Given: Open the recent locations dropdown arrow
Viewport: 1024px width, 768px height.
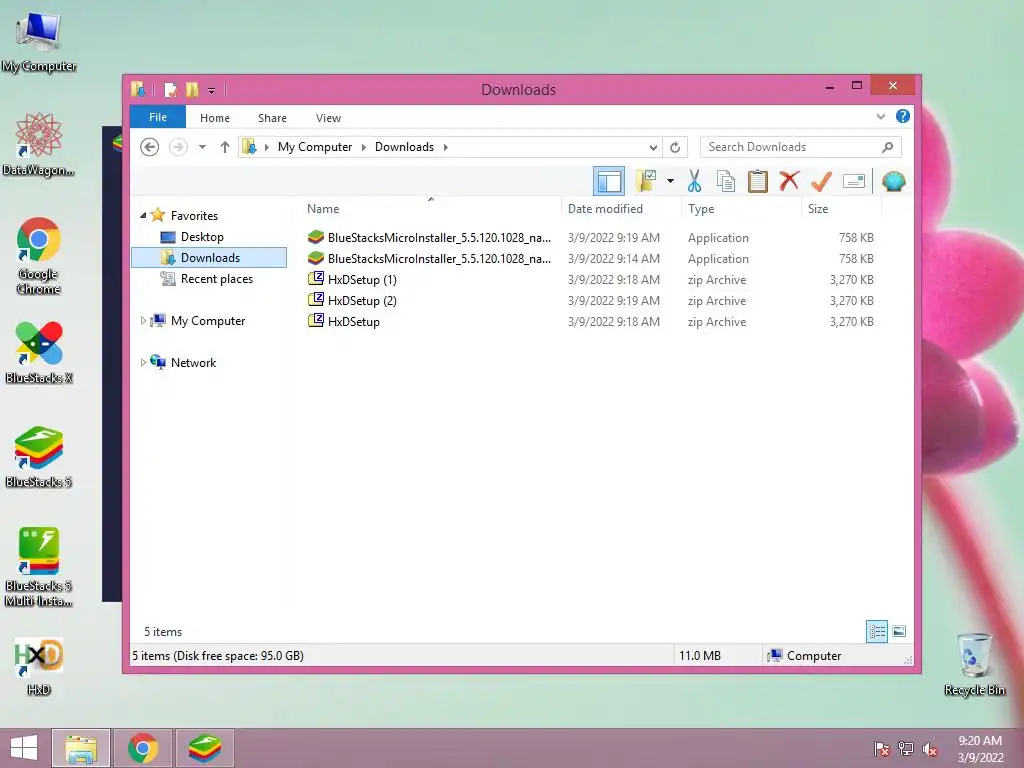Looking at the screenshot, I should pyautogui.click(x=202, y=147).
